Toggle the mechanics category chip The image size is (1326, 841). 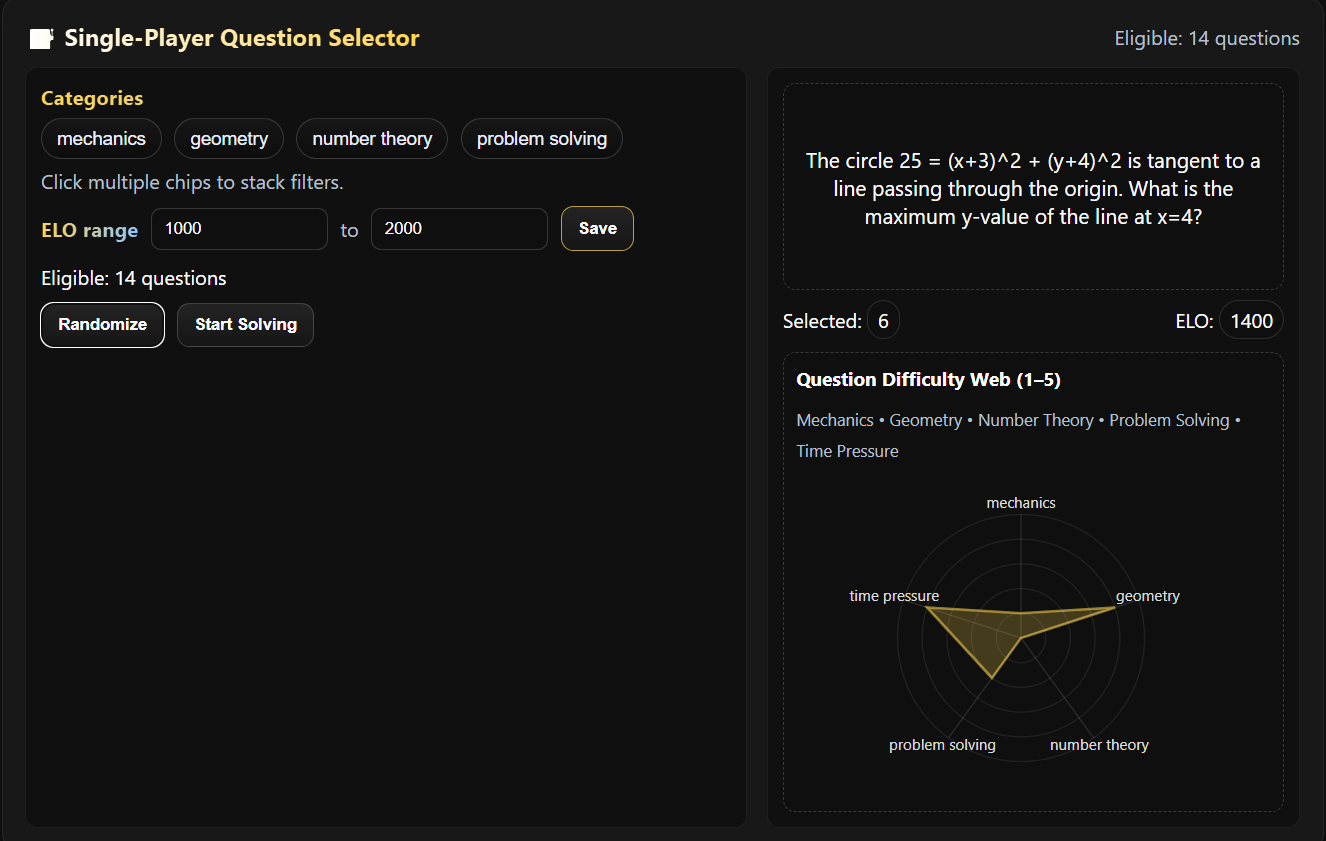101,139
